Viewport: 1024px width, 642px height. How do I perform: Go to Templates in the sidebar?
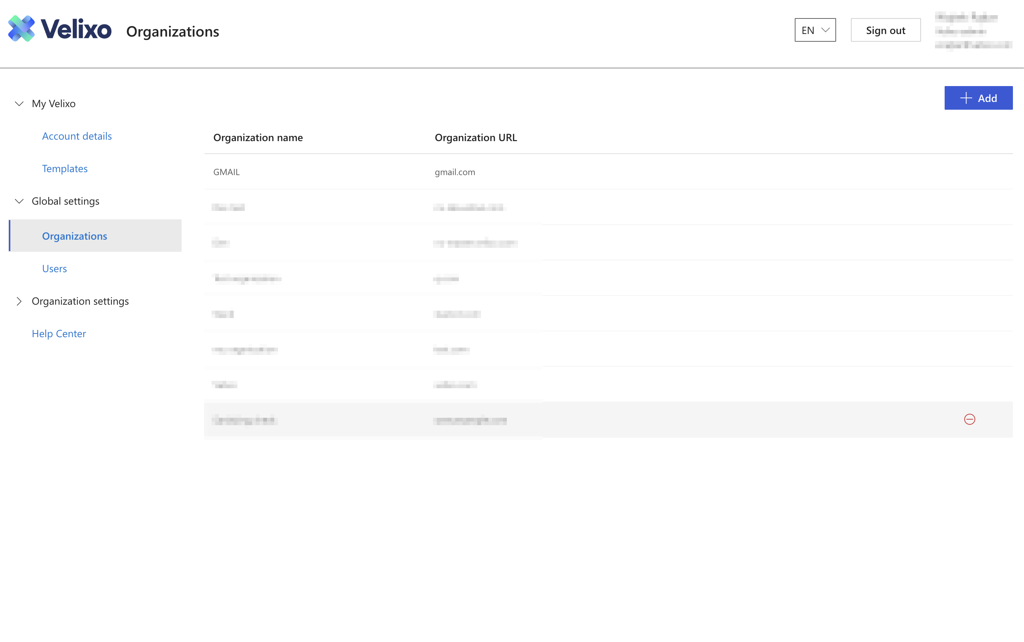pos(65,169)
